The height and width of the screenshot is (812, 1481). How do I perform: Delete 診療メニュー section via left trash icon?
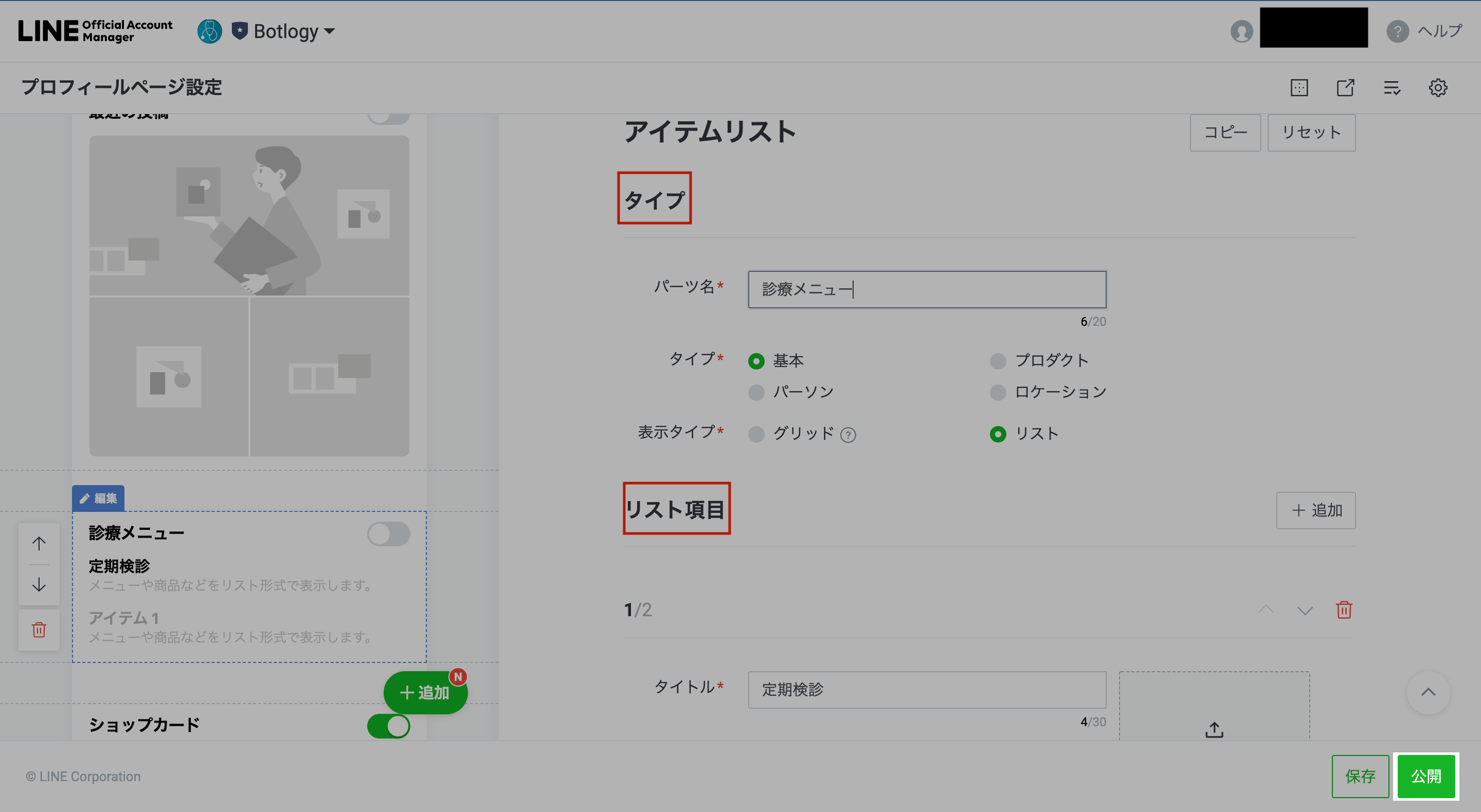click(x=39, y=630)
